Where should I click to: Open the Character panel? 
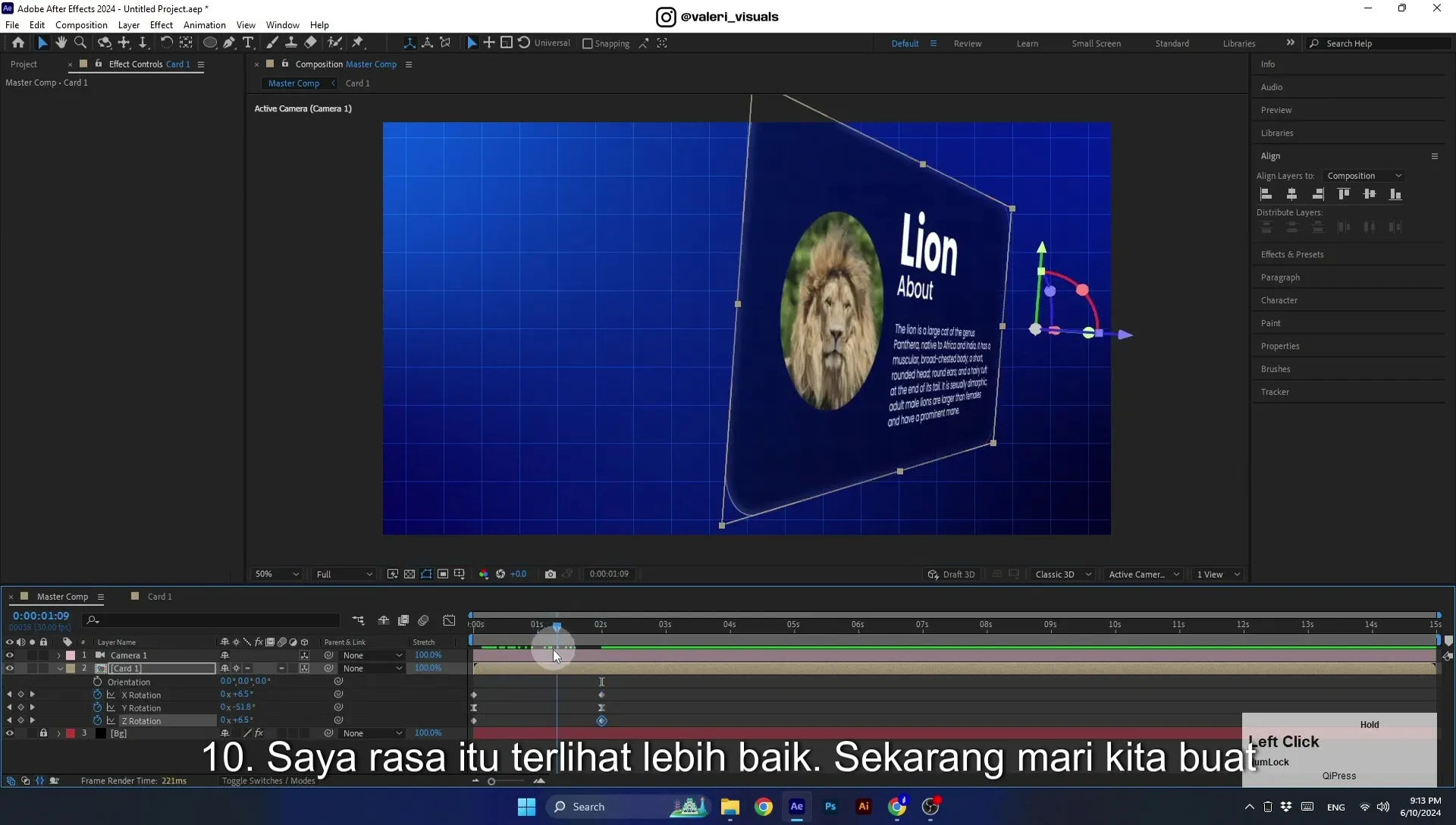1279,300
